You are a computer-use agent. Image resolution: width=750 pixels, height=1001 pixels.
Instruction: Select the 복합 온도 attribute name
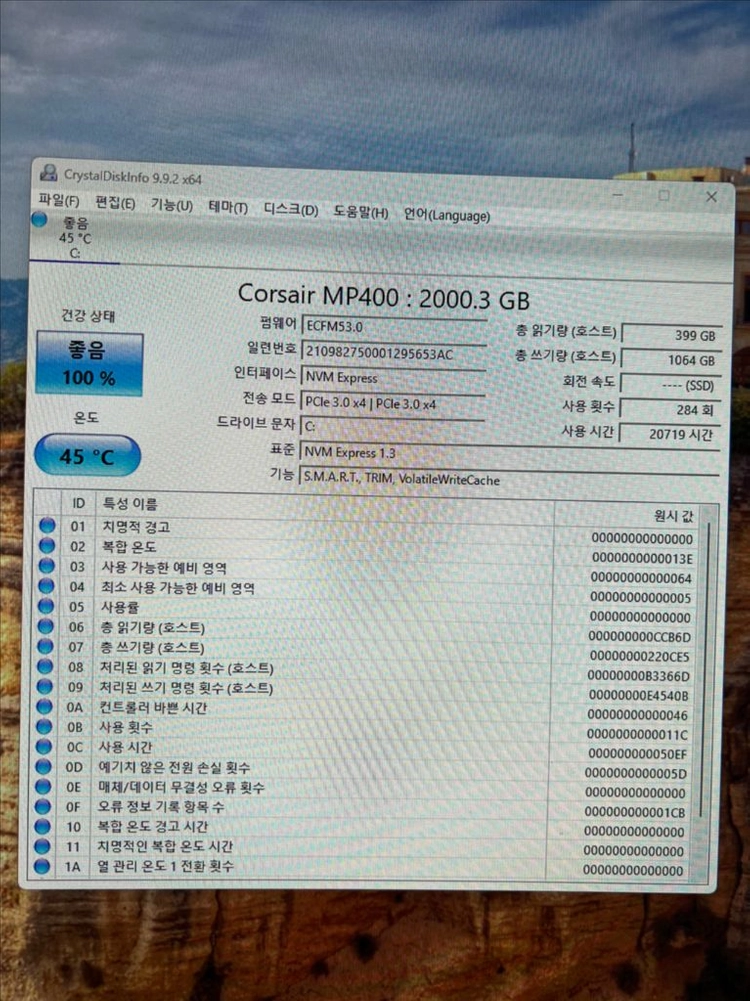coord(130,546)
